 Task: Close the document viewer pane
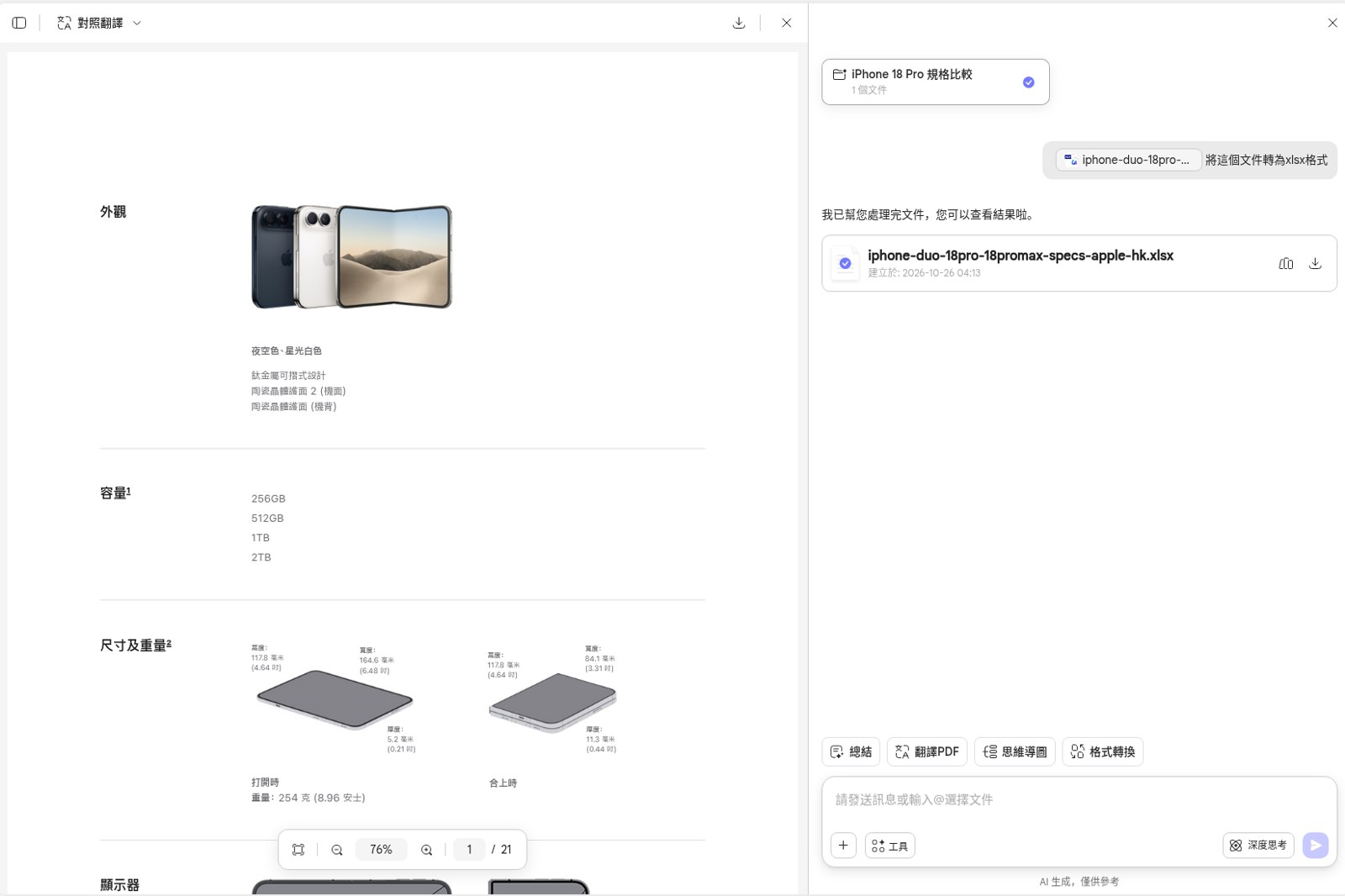[787, 23]
